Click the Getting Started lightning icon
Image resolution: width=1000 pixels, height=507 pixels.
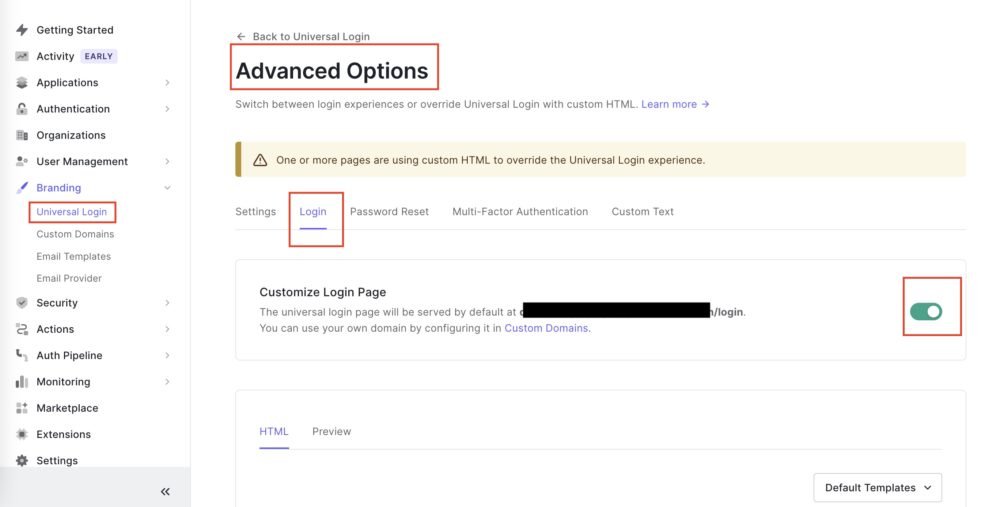(22, 30)
